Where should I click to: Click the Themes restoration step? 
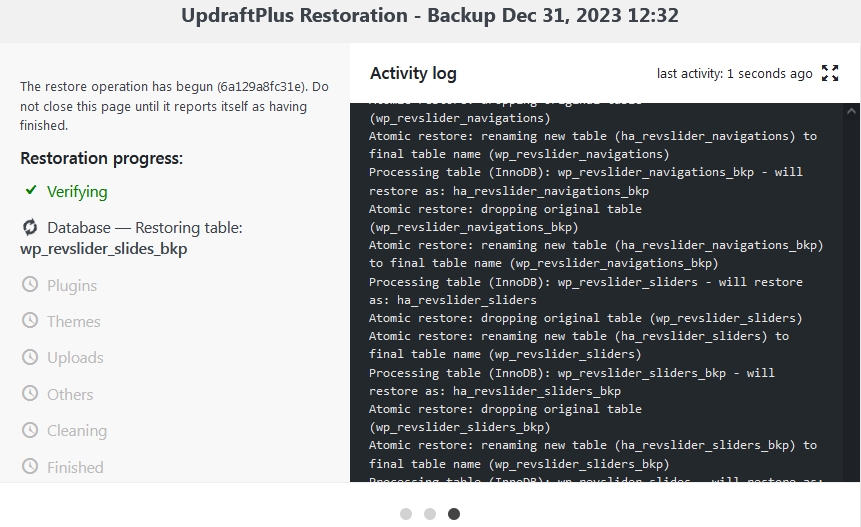[x=74, y=322]
